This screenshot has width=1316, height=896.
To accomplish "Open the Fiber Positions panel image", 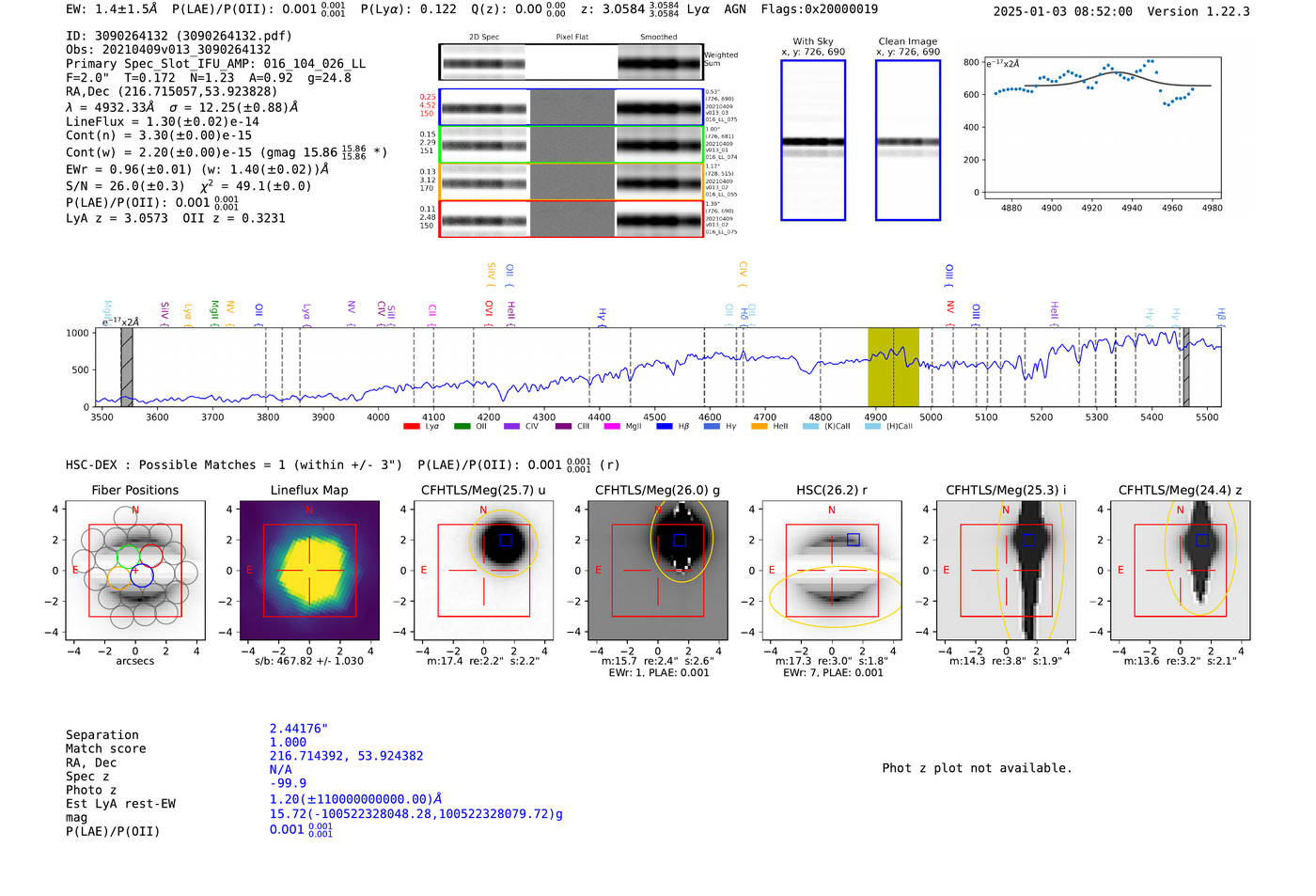I will click(135, 570).
